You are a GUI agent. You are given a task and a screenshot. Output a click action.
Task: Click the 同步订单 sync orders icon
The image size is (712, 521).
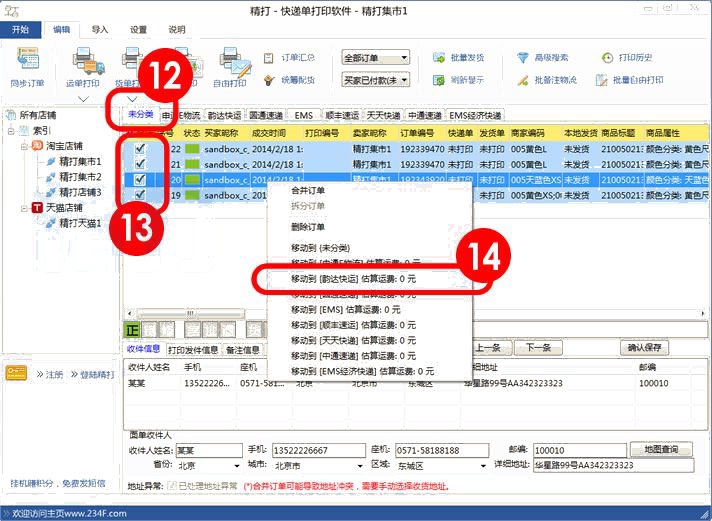coord(26,63)
